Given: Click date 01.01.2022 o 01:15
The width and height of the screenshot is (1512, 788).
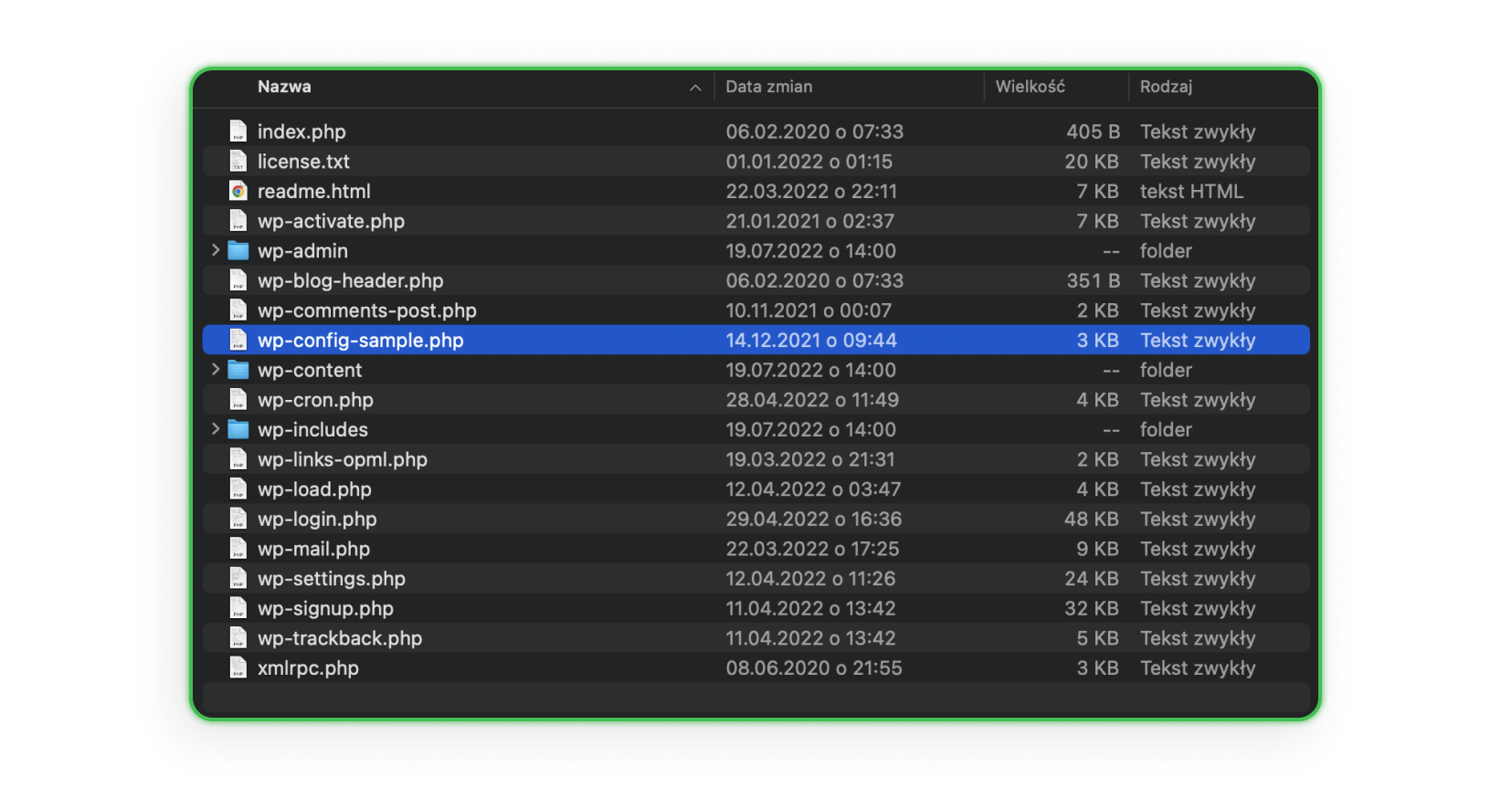Looking at the screenshot, I should click(x=809, y=162).
